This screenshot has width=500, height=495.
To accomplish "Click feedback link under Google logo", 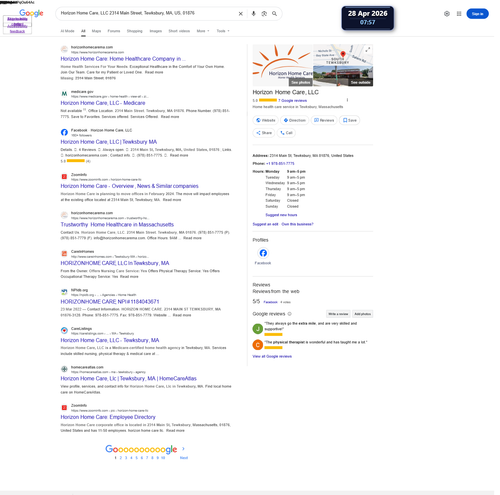I will [x=17, y=31].
